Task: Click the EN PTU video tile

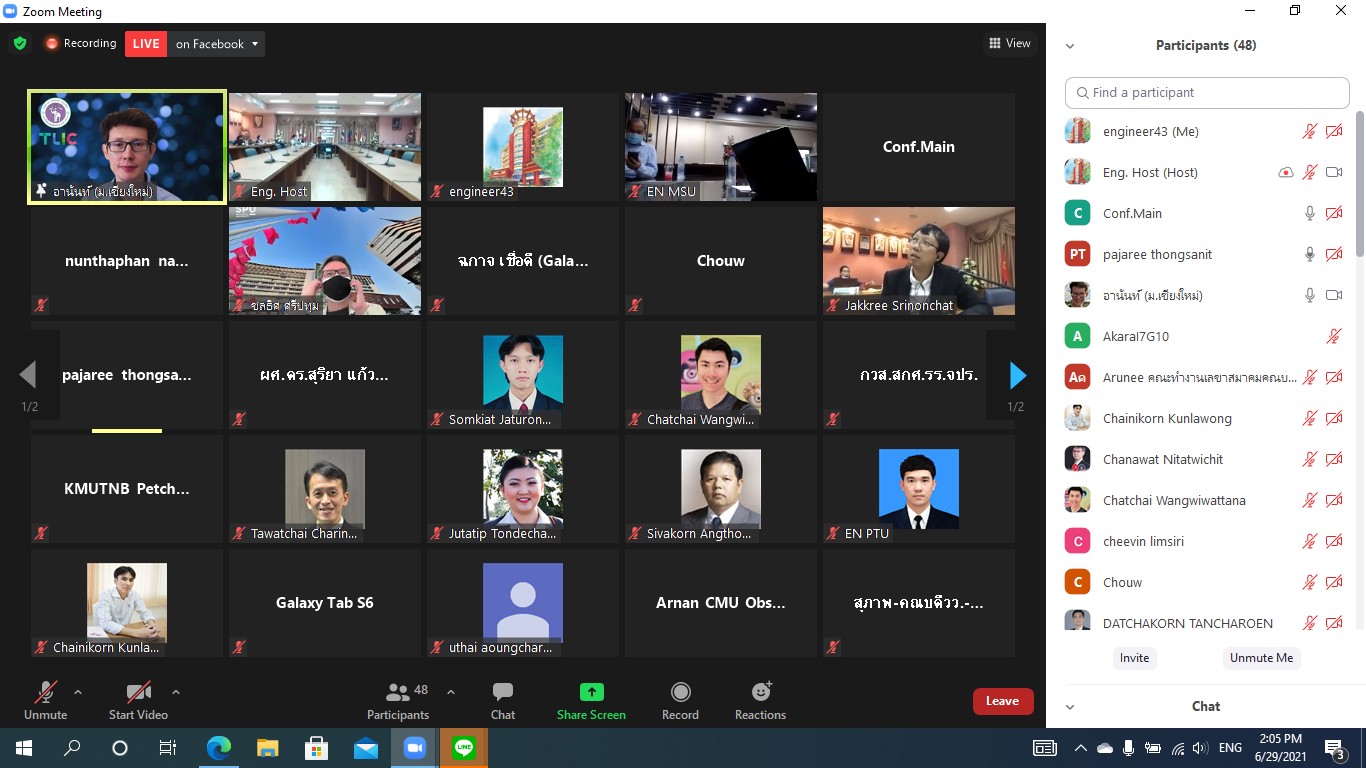Action: [919, 489]
